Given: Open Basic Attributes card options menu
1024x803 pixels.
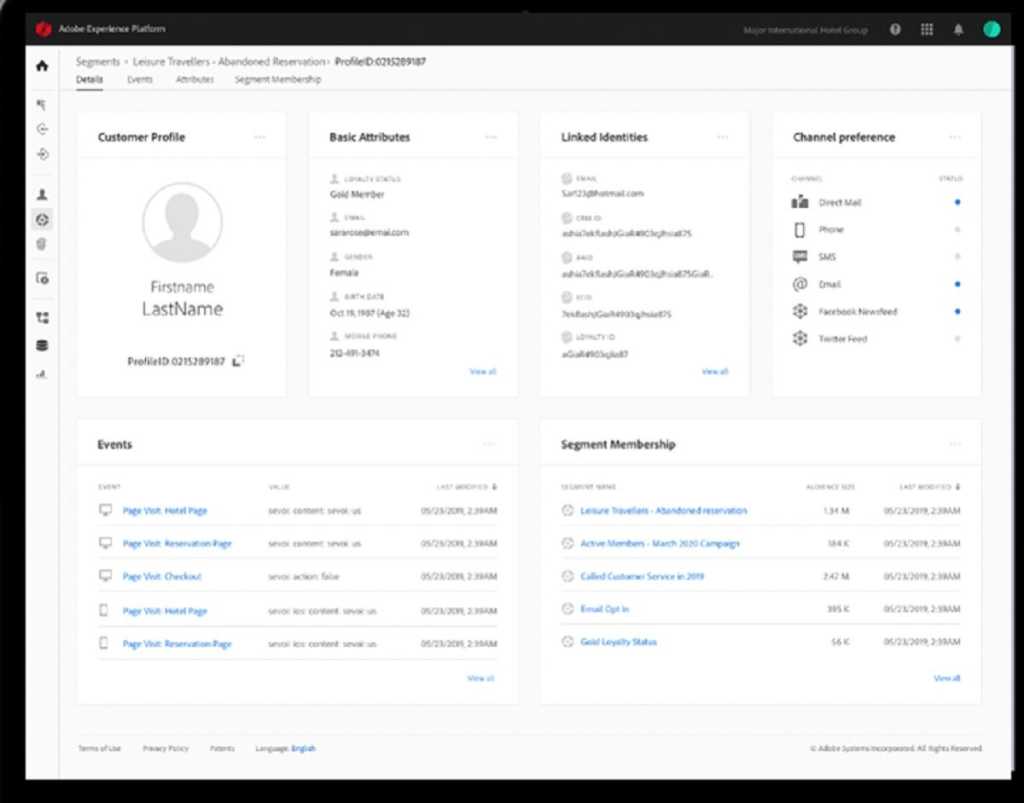Looking at the screenshot, I should click(x=491, y=137).
